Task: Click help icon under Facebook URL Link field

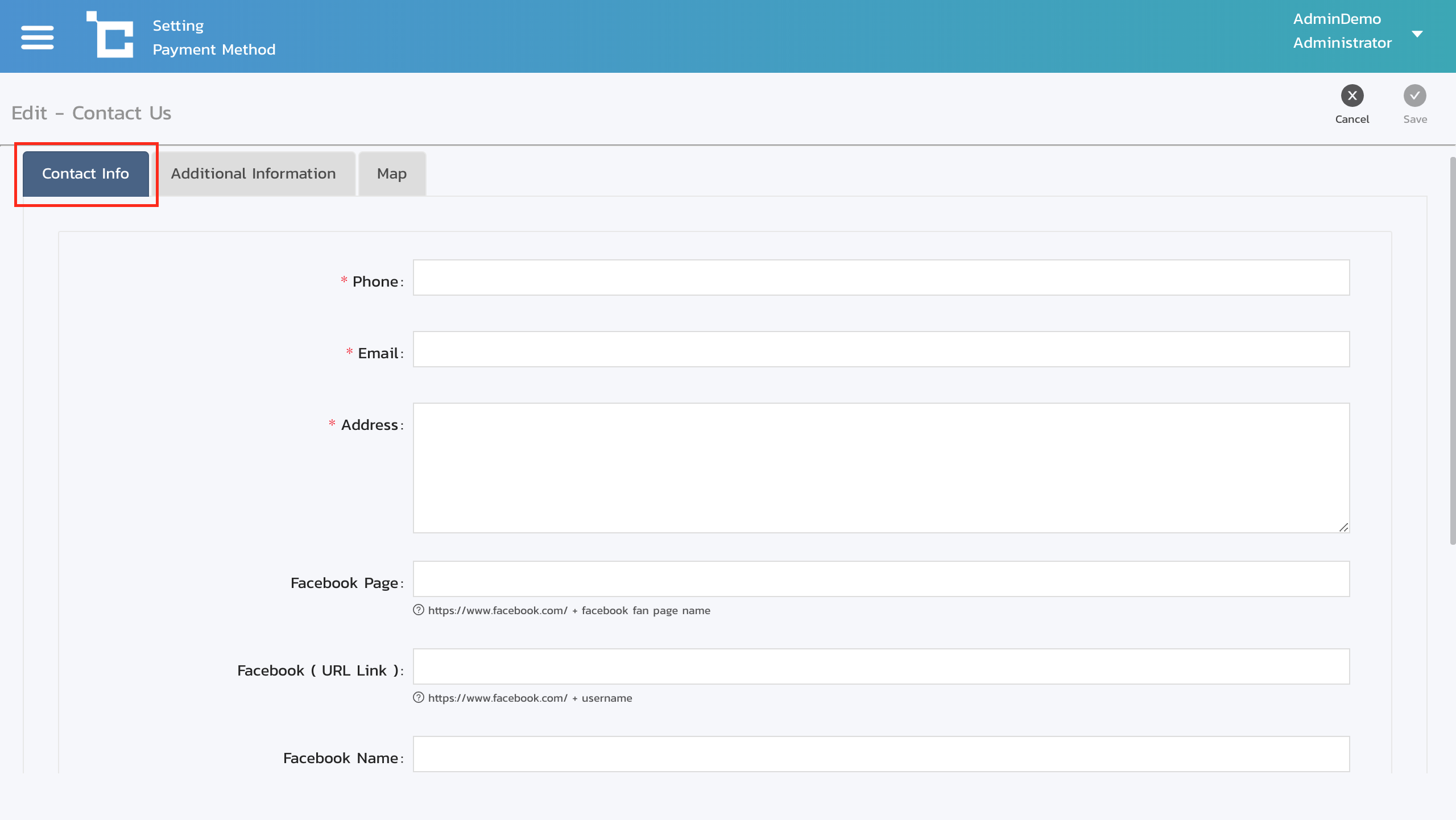Action: coord(419,698)
